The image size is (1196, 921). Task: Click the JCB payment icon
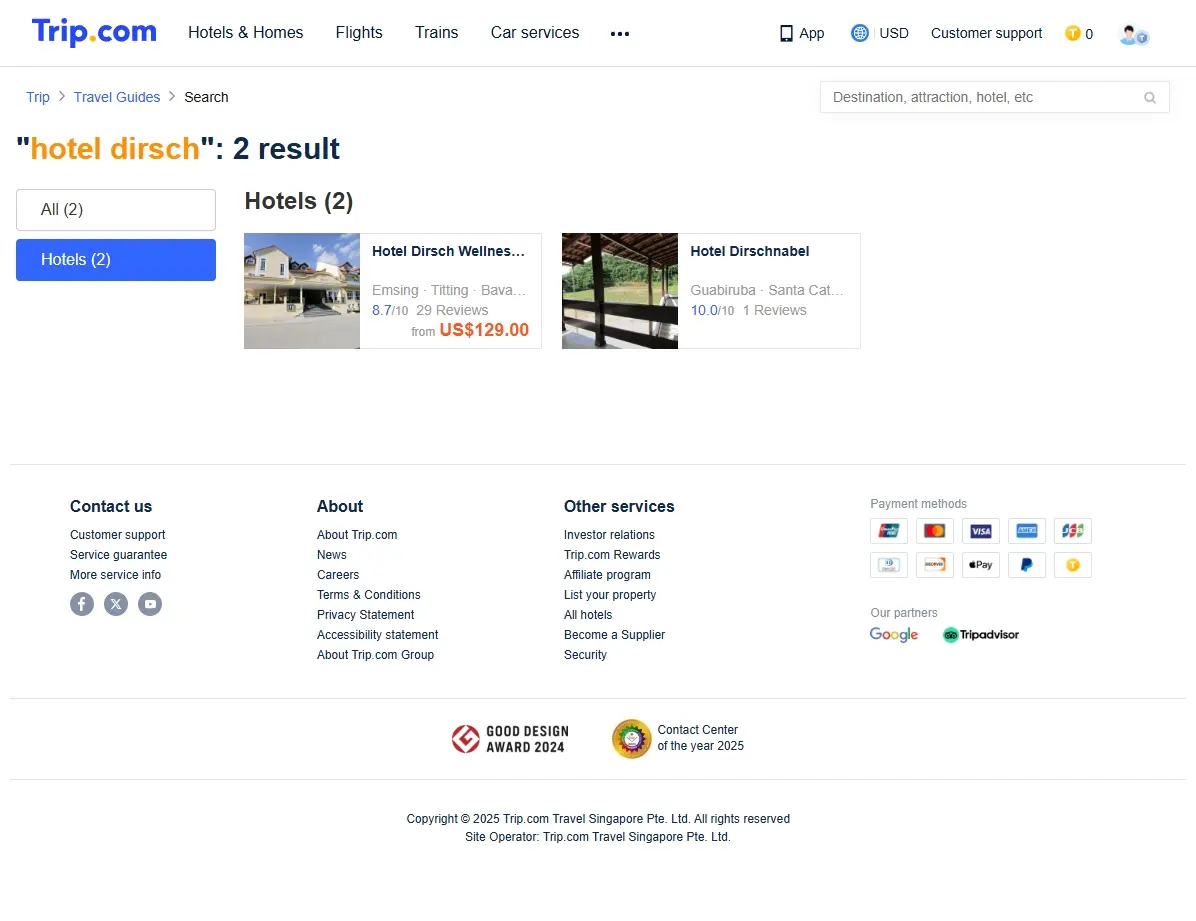[x=1072, y=530]
